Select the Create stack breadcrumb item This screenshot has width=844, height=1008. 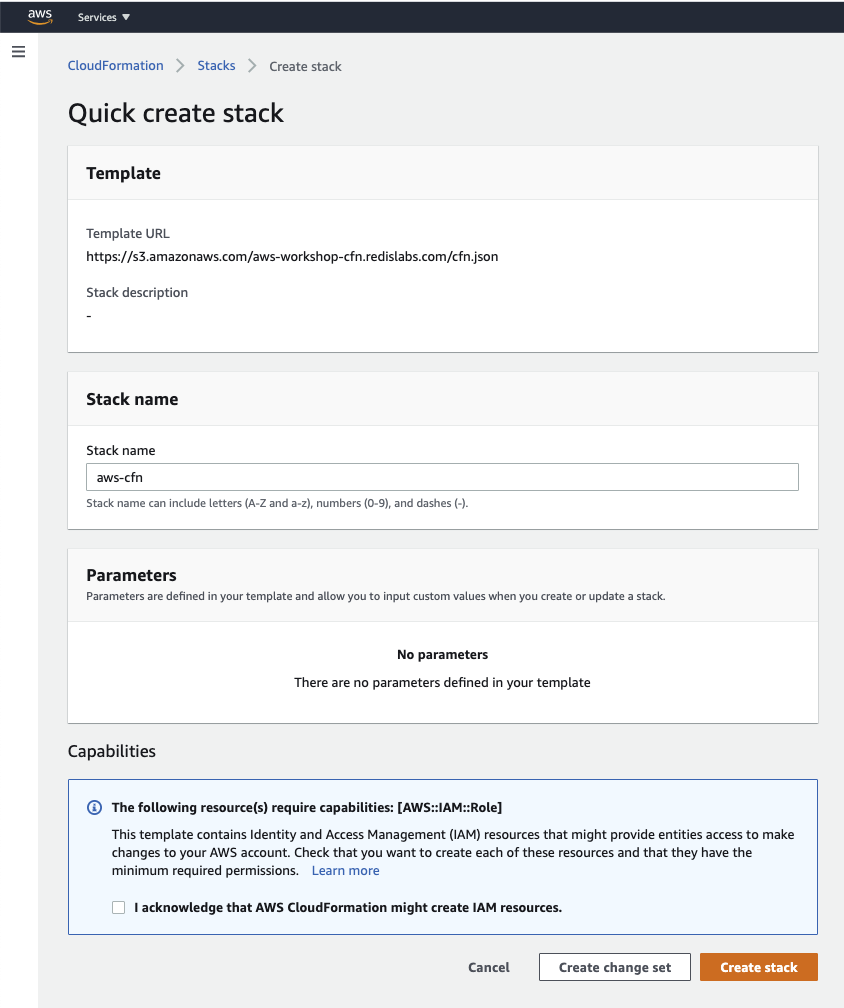305,67
